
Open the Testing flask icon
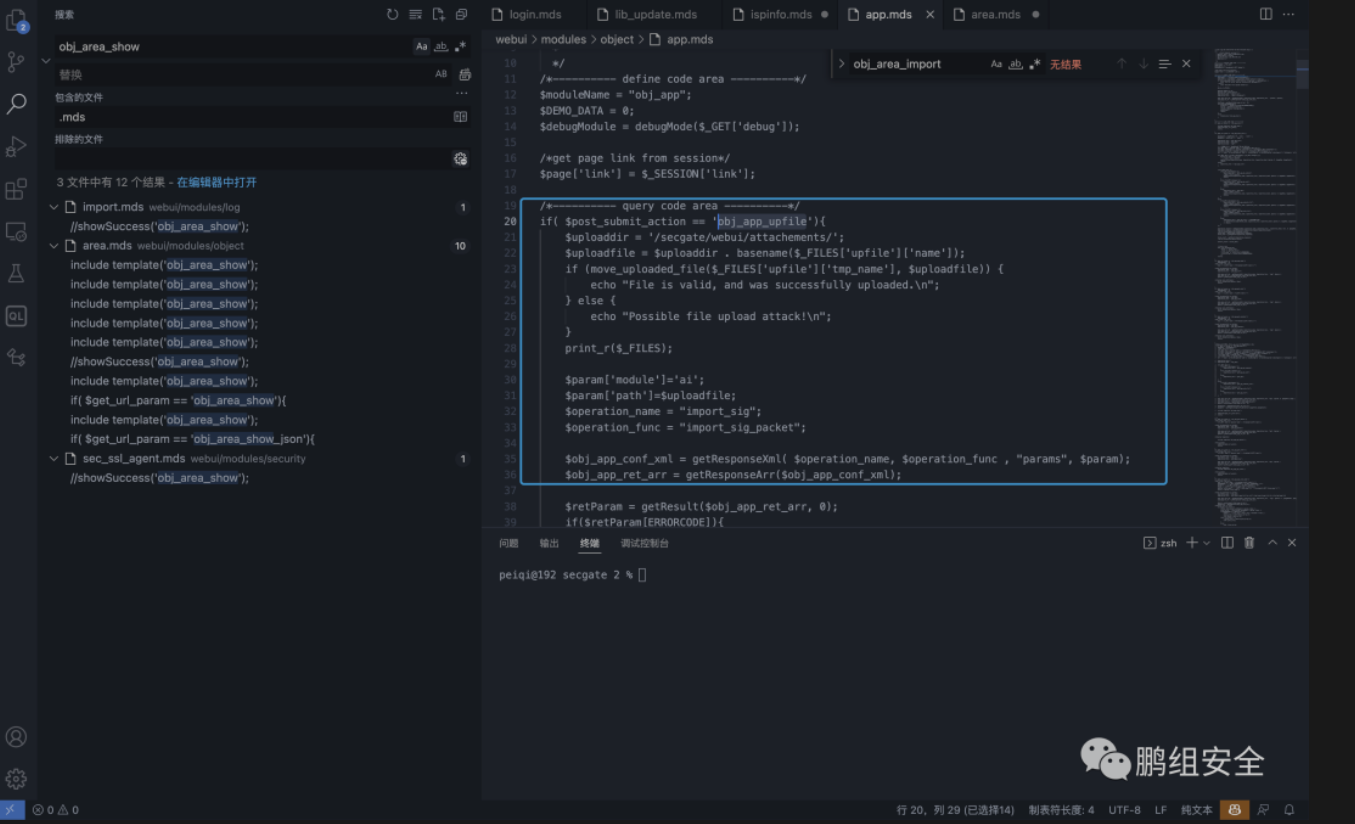(16, 273)
